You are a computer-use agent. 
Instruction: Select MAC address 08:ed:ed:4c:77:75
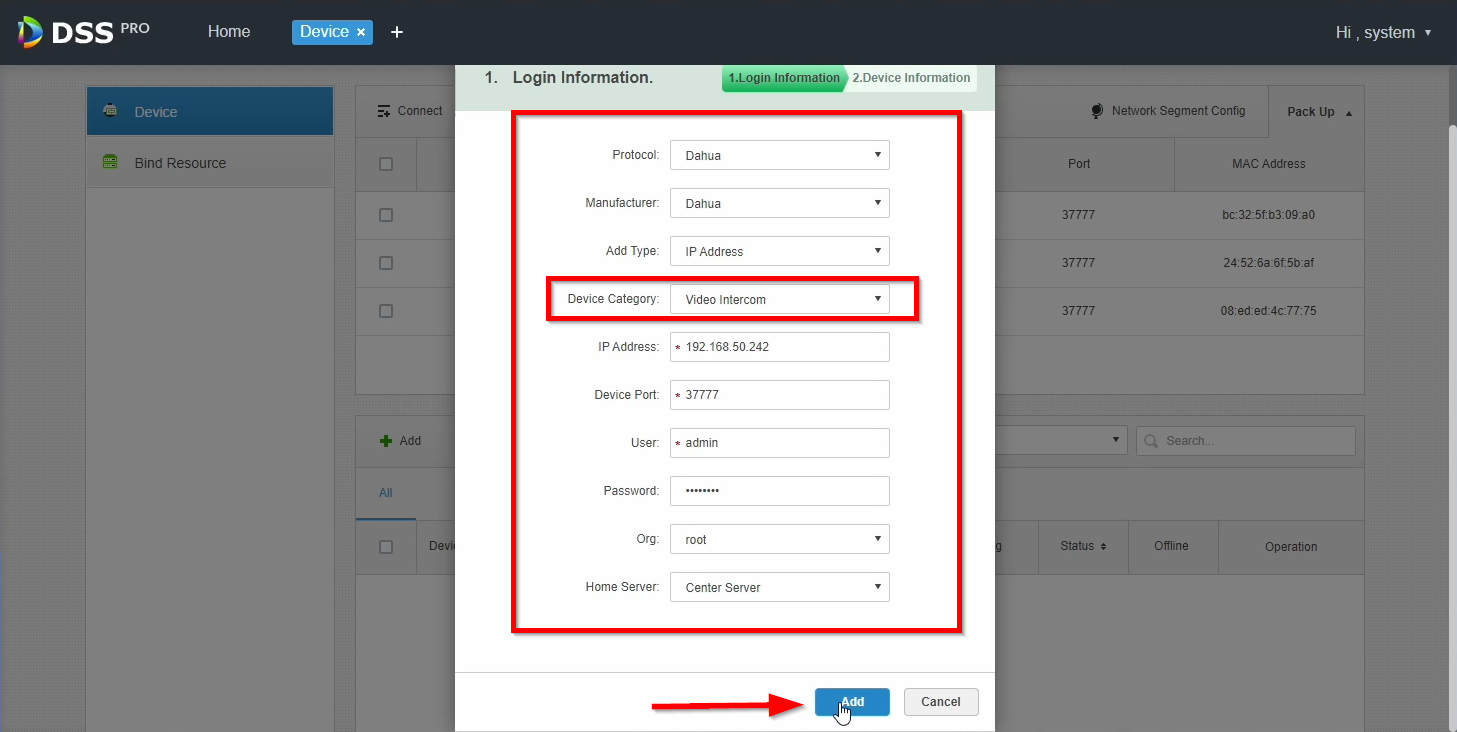pos(1268,311)
